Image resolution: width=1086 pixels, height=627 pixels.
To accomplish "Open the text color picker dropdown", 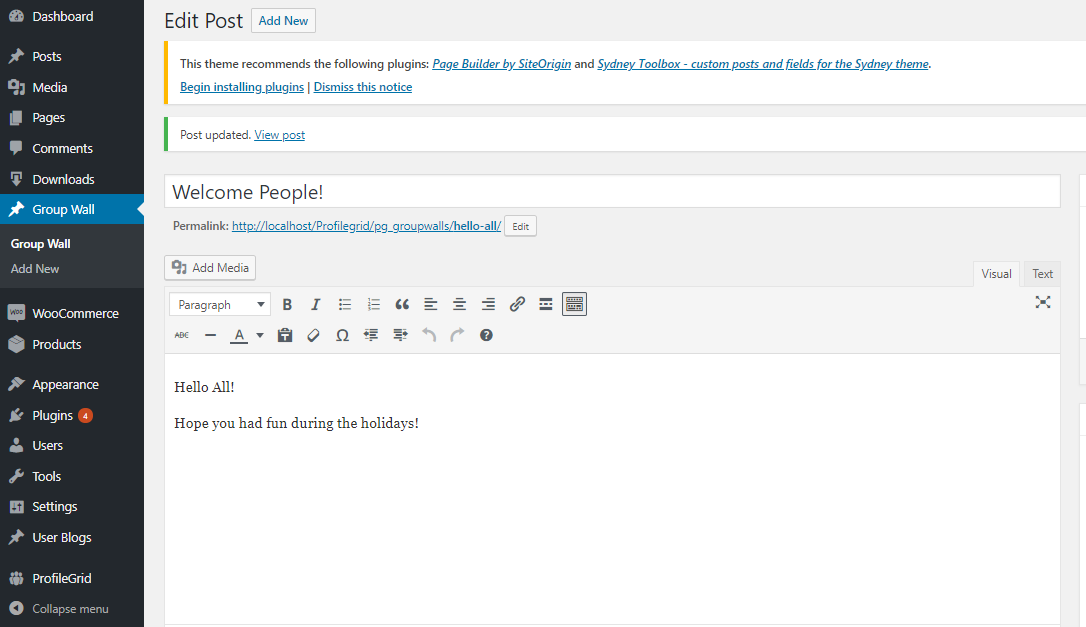I will pyautogui.click(x=259, y=335).
